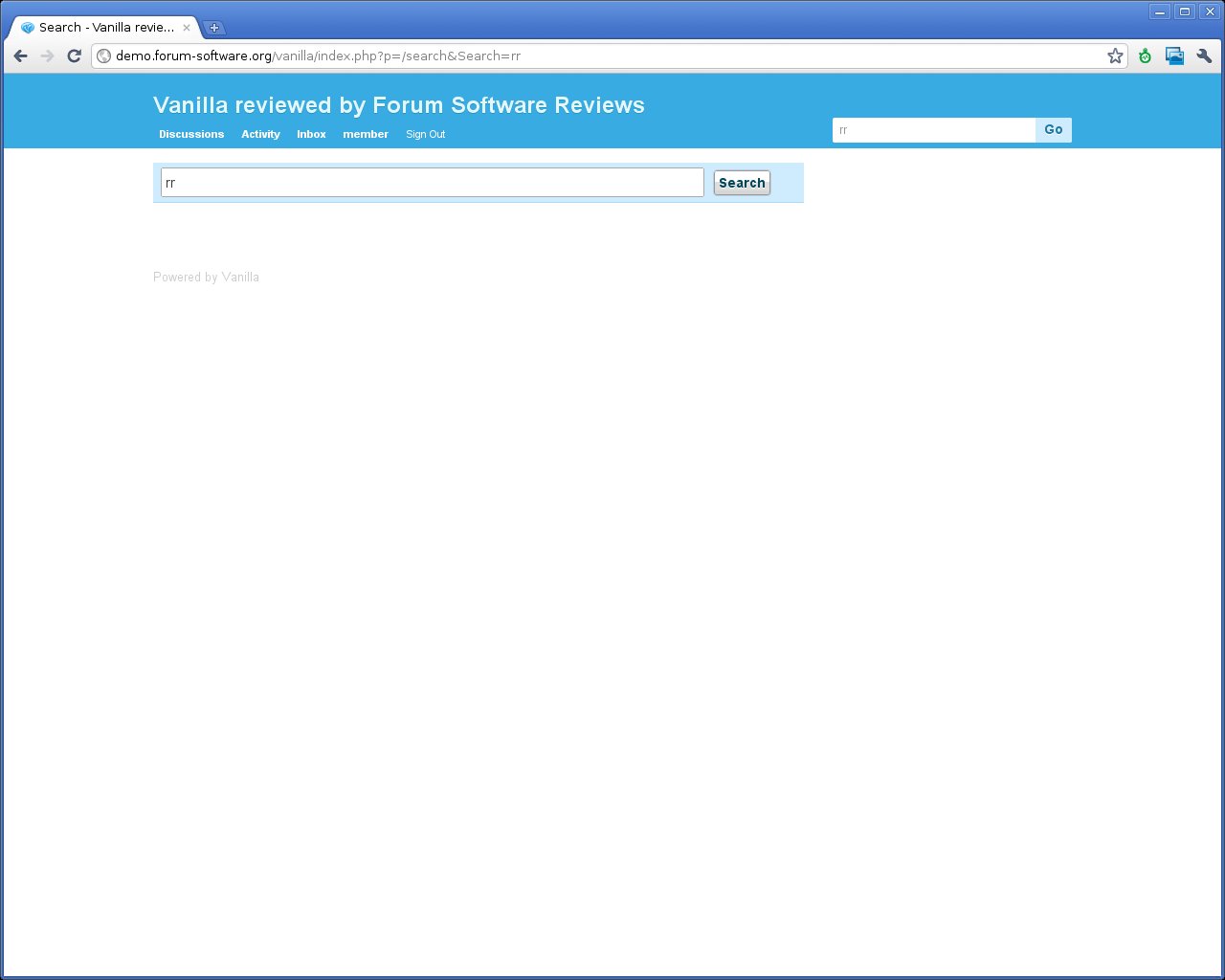Click the Sign Out link
This screenshot has height=980, width=1225.
425,134
